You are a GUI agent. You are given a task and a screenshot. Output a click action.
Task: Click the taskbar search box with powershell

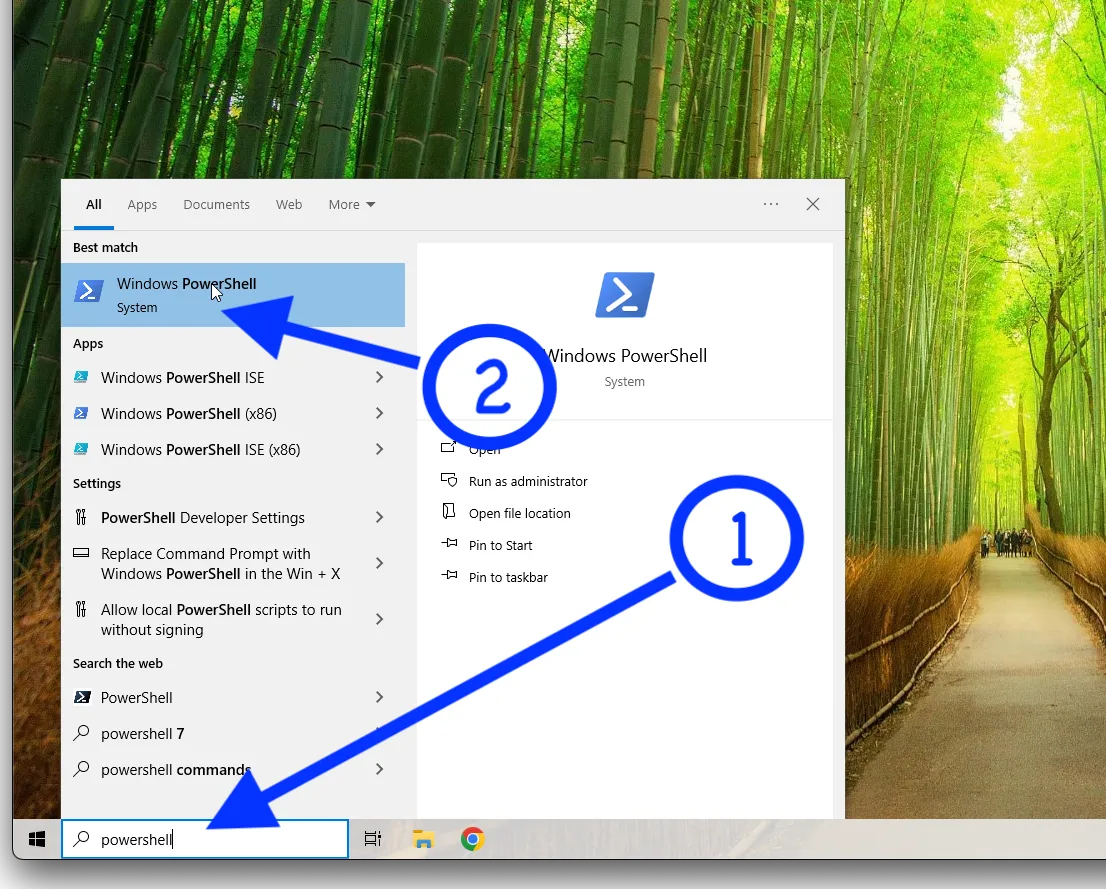(x=205, y=840)
